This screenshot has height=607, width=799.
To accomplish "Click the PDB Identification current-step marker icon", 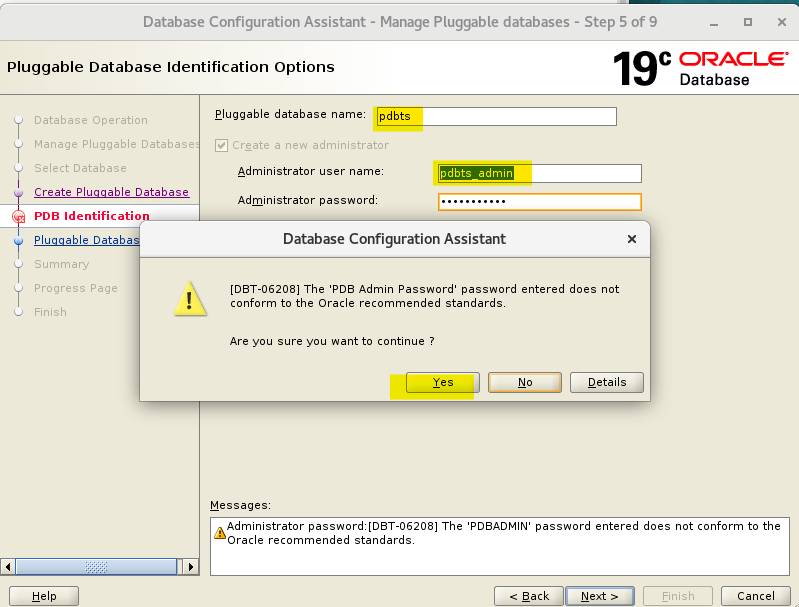I will pos(18,217).
